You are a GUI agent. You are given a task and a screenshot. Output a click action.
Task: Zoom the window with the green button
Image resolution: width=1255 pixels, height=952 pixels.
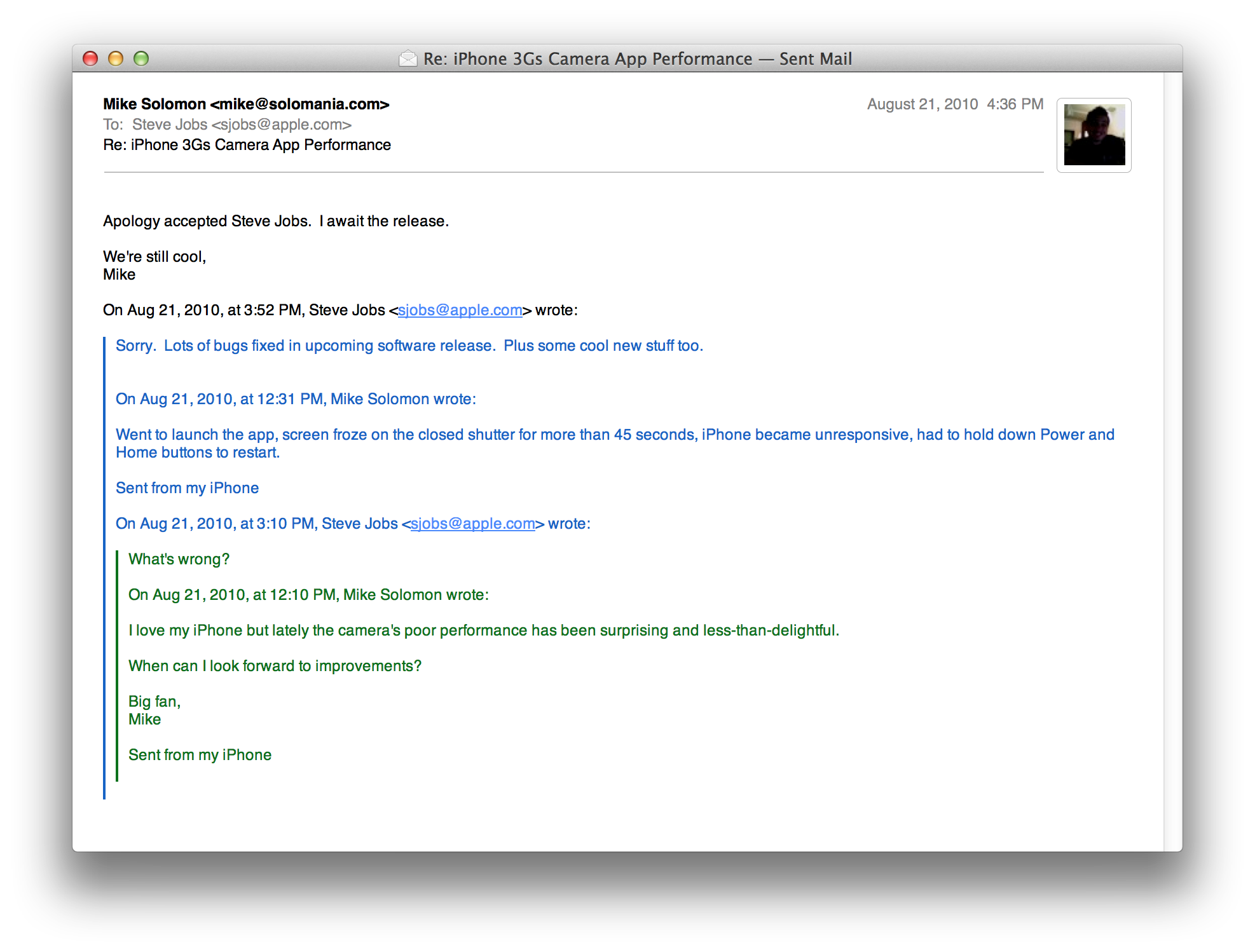pos(141,58)
